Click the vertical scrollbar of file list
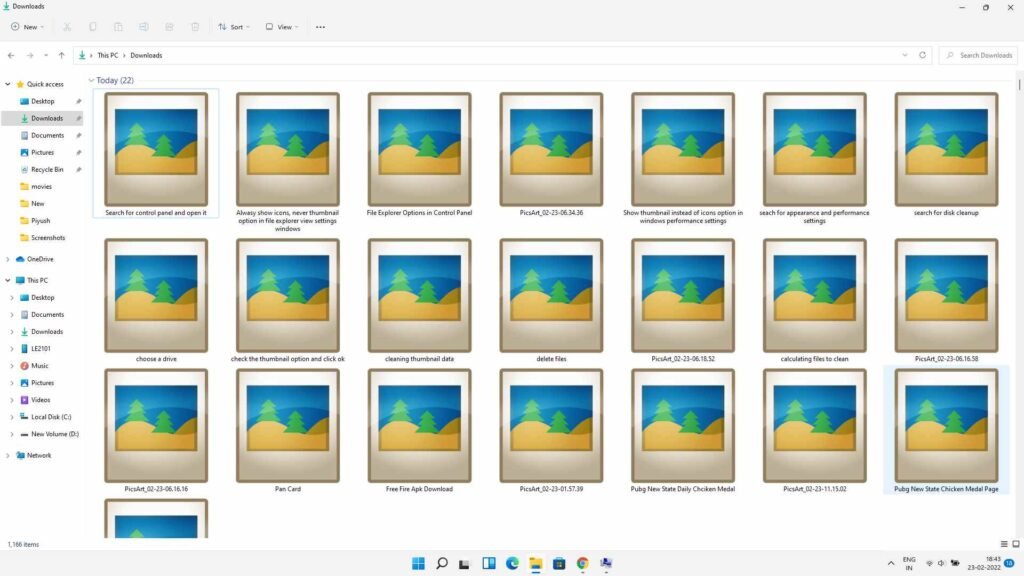This screenshot has height=576, width=1024. pyautogui.click(x=1019, y=300)
